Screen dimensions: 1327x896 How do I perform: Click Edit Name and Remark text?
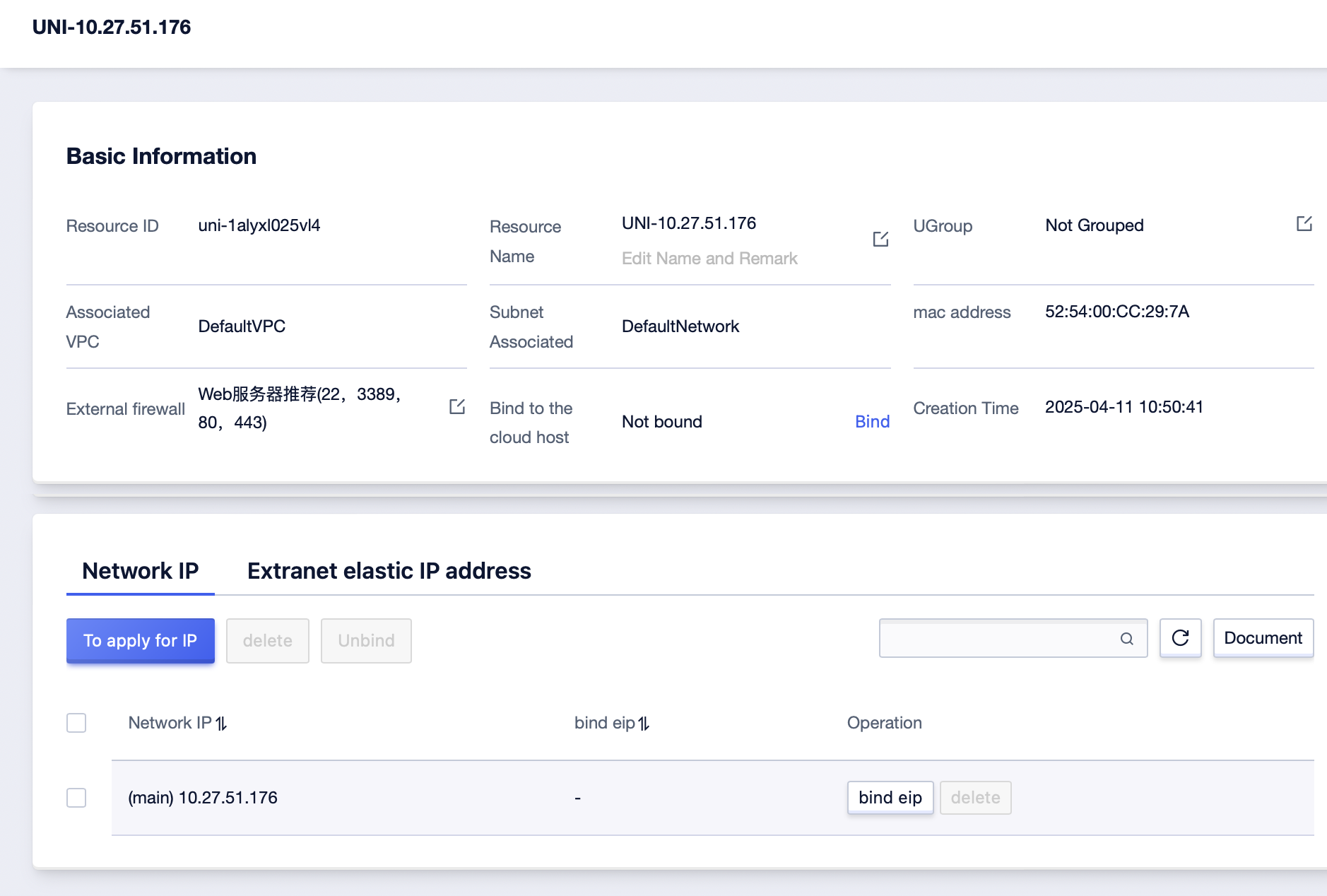pyautogui.click(x=709, y=259)
